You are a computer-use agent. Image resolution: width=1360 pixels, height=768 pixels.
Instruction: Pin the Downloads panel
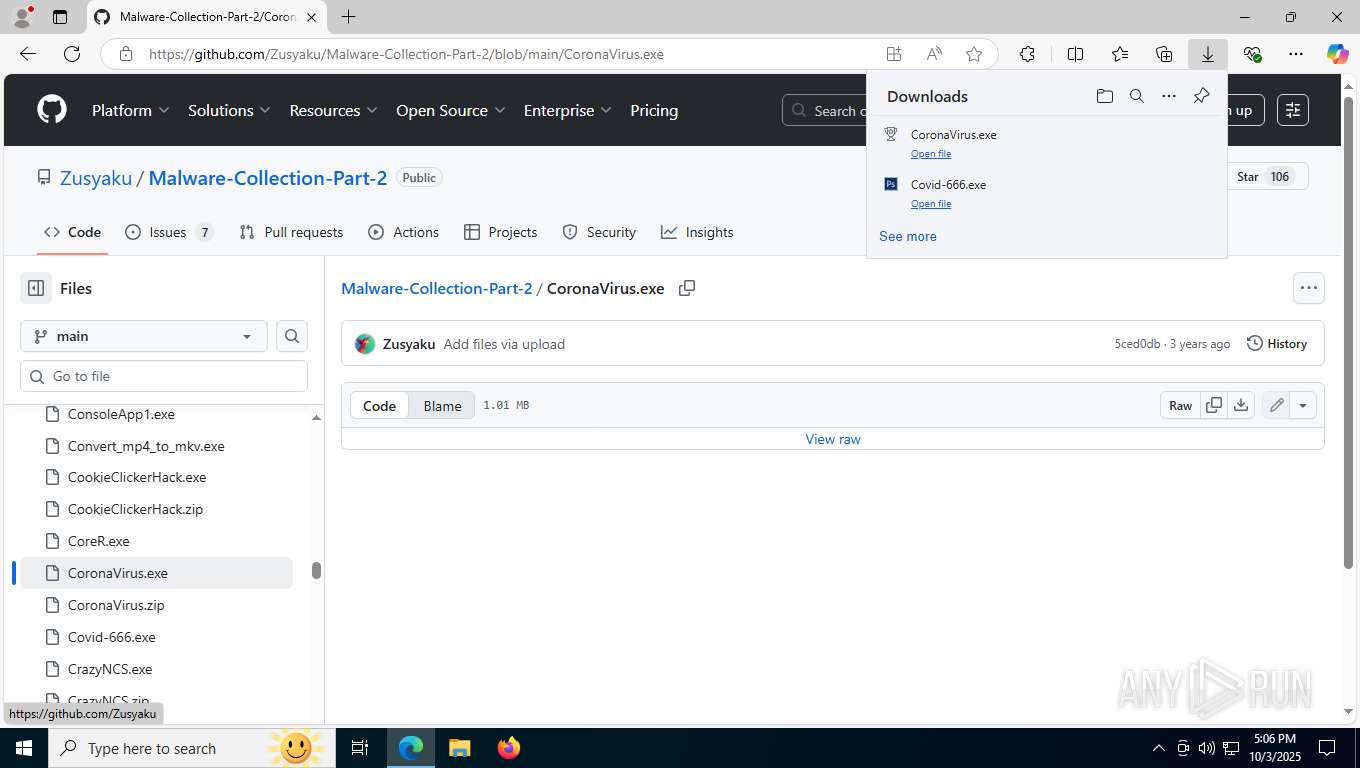[1201, 96]
